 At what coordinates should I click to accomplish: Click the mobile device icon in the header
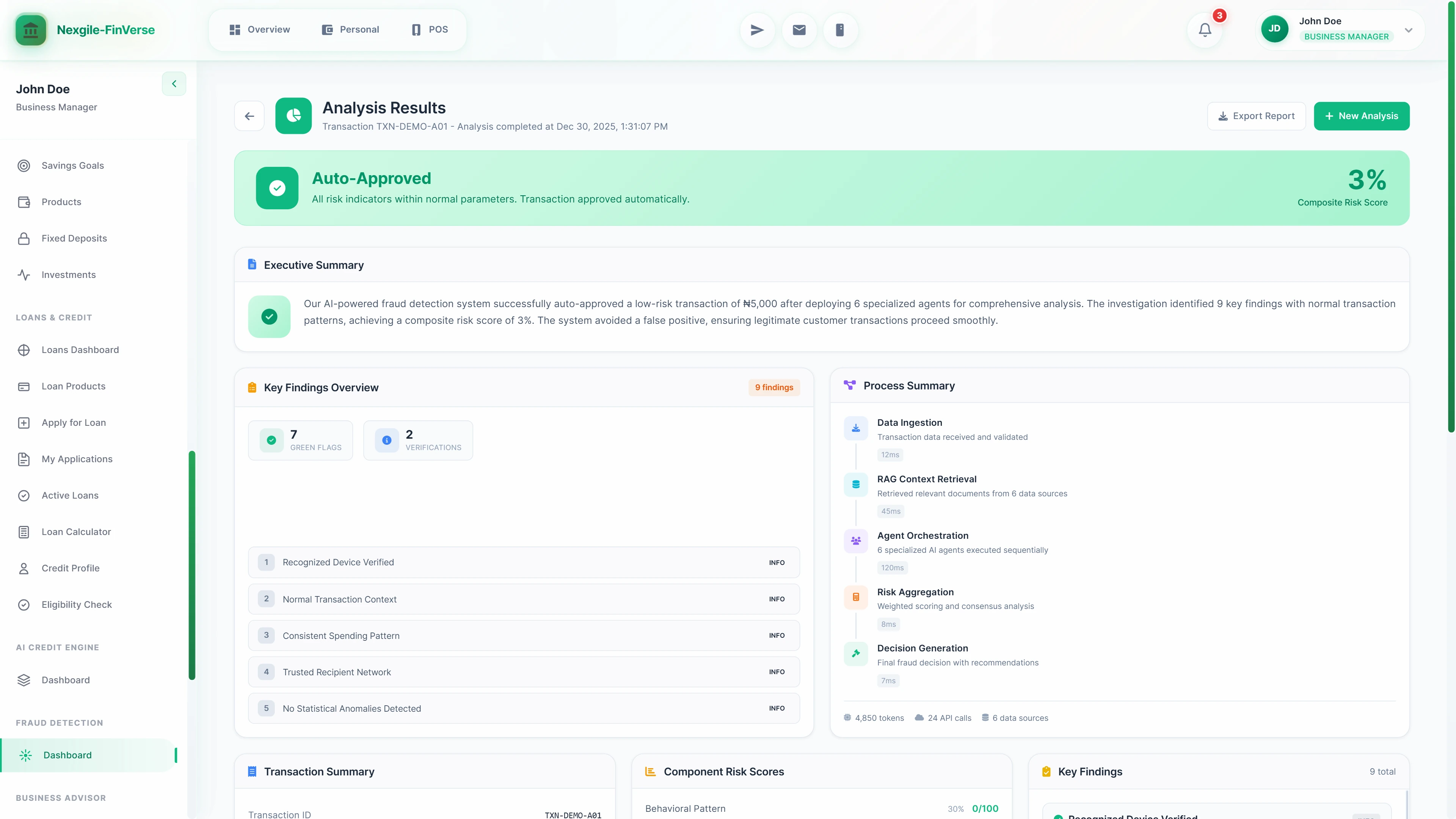(x=840, y=30)
